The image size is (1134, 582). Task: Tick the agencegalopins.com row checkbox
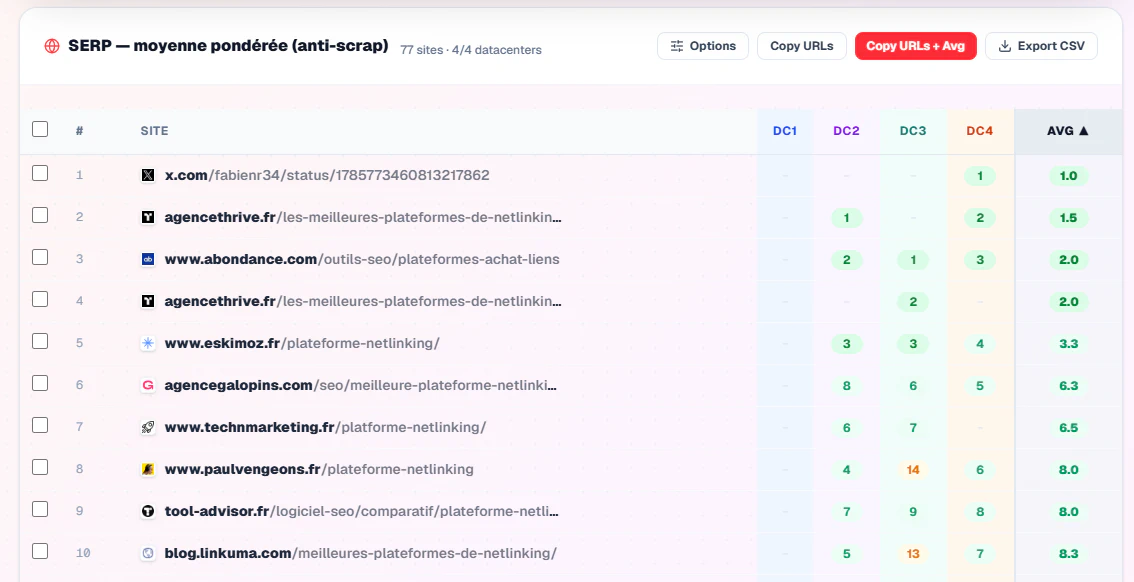[40, 382]
